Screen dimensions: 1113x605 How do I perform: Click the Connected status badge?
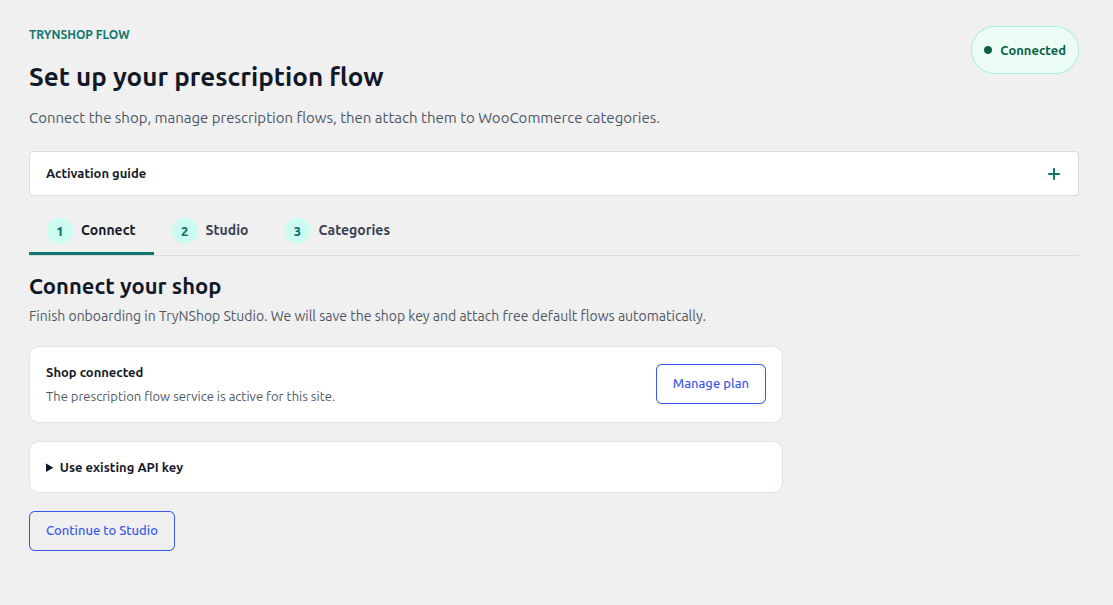(x=1024, y=50)
